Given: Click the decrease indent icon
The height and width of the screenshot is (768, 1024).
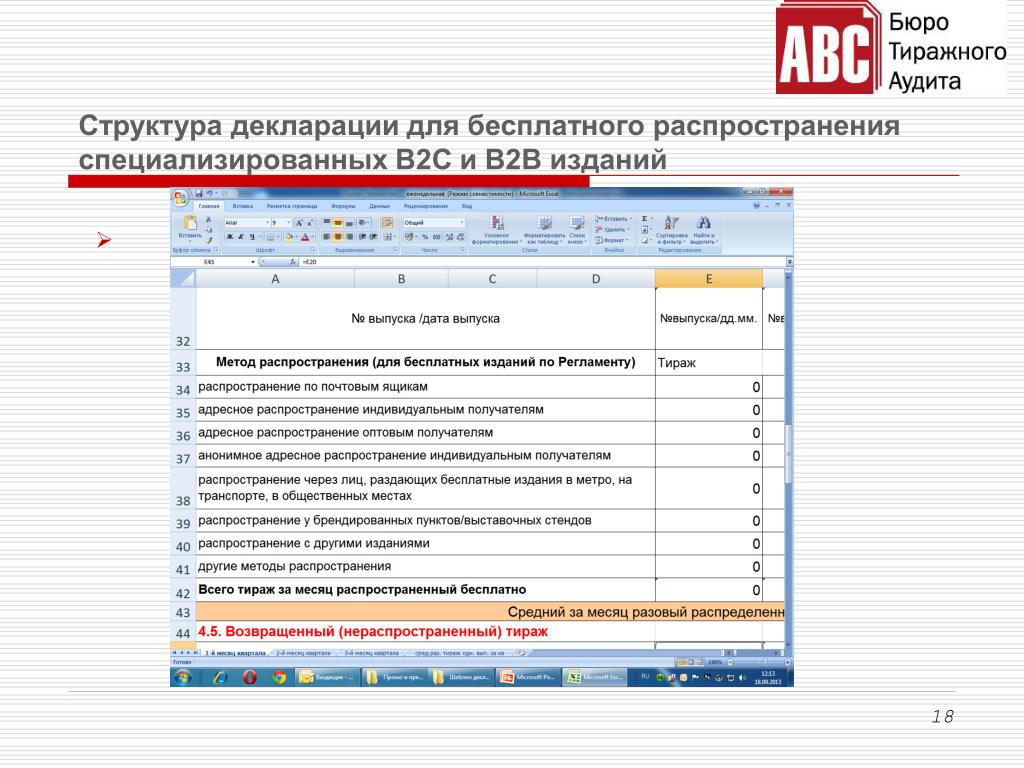Looking at the screenshot, I should pos(362,236).
